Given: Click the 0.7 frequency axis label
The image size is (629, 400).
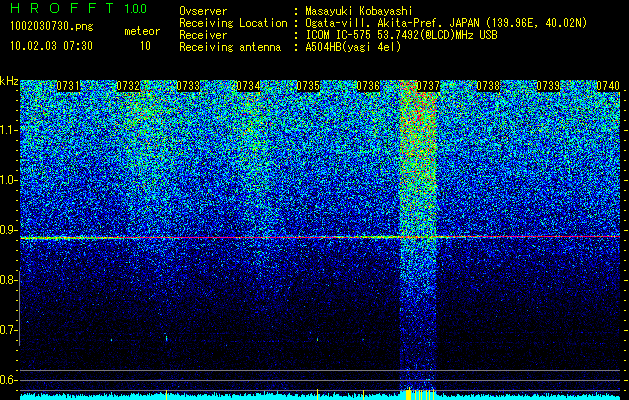Looking at the screenshot, I should click(x=8, y=330).
